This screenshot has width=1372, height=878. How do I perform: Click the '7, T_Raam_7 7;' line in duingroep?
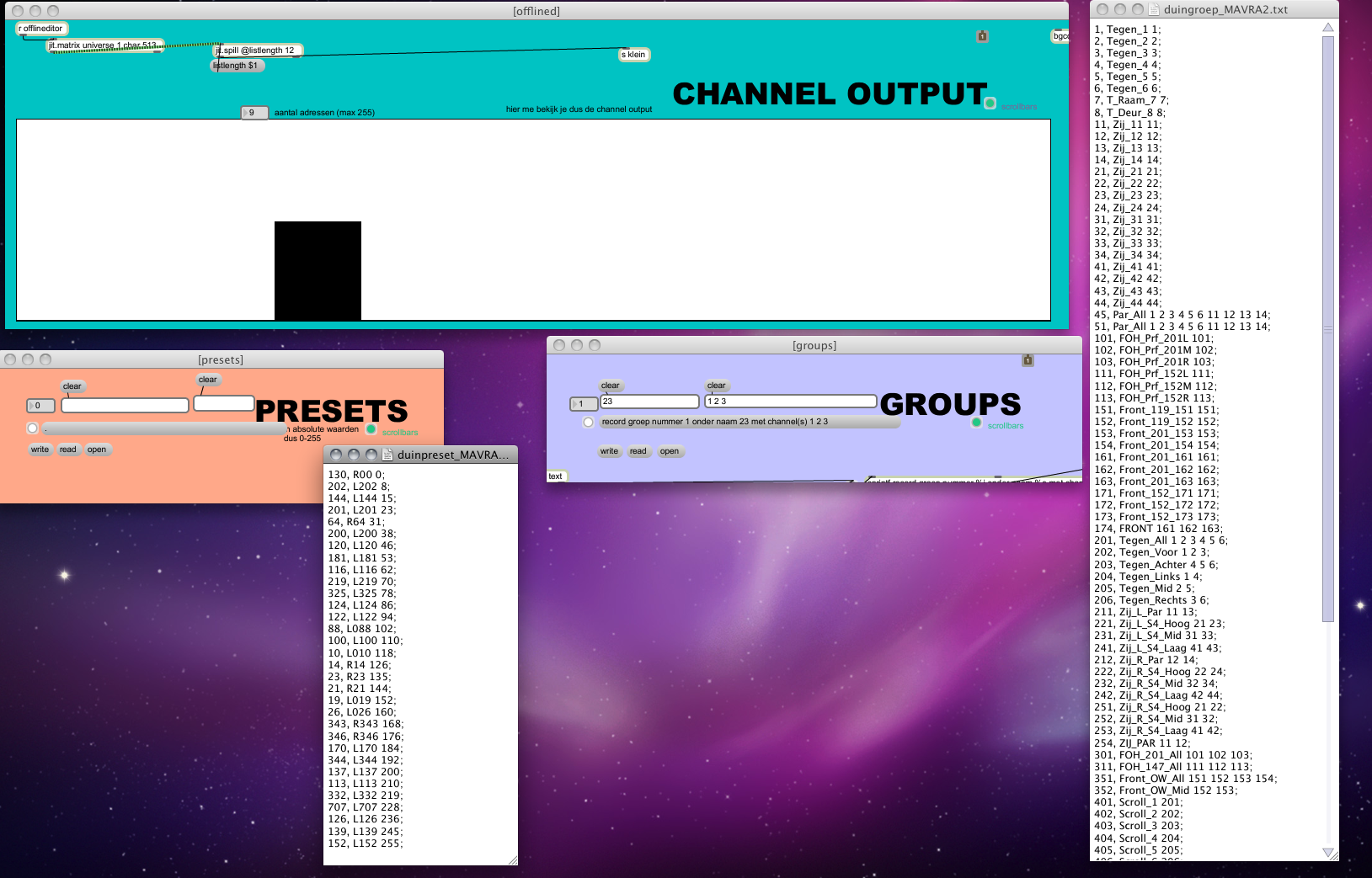click(1131, 100)
